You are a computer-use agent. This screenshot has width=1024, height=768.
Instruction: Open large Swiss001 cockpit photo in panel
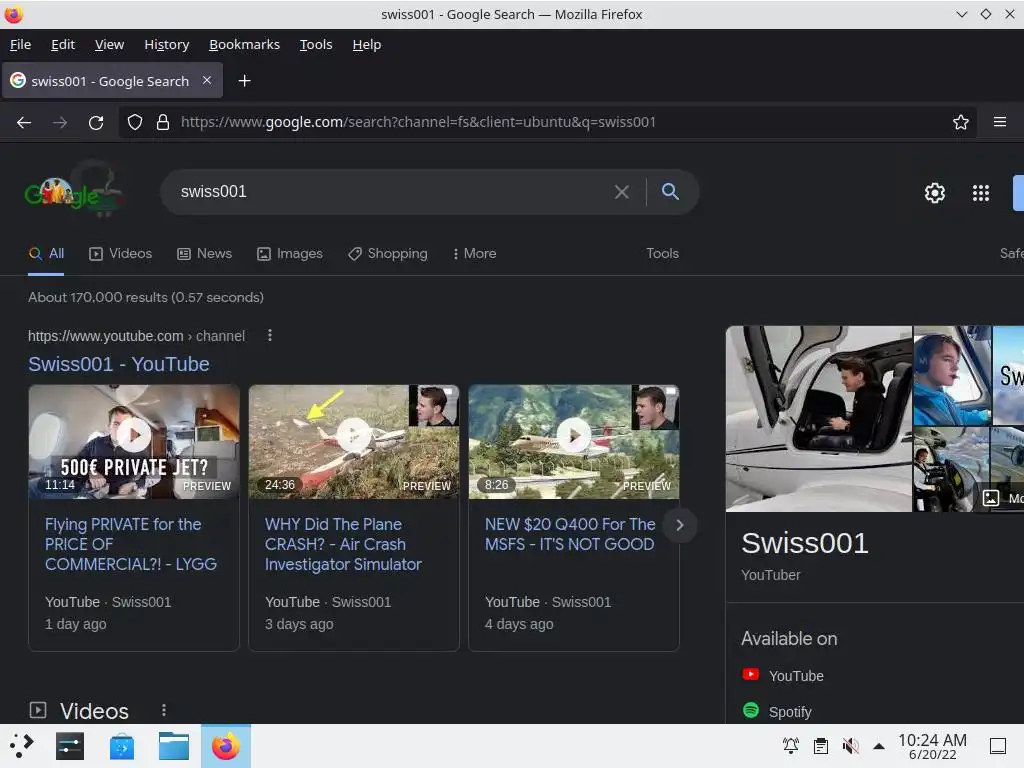pyautogui.click(x=819, y=419)
